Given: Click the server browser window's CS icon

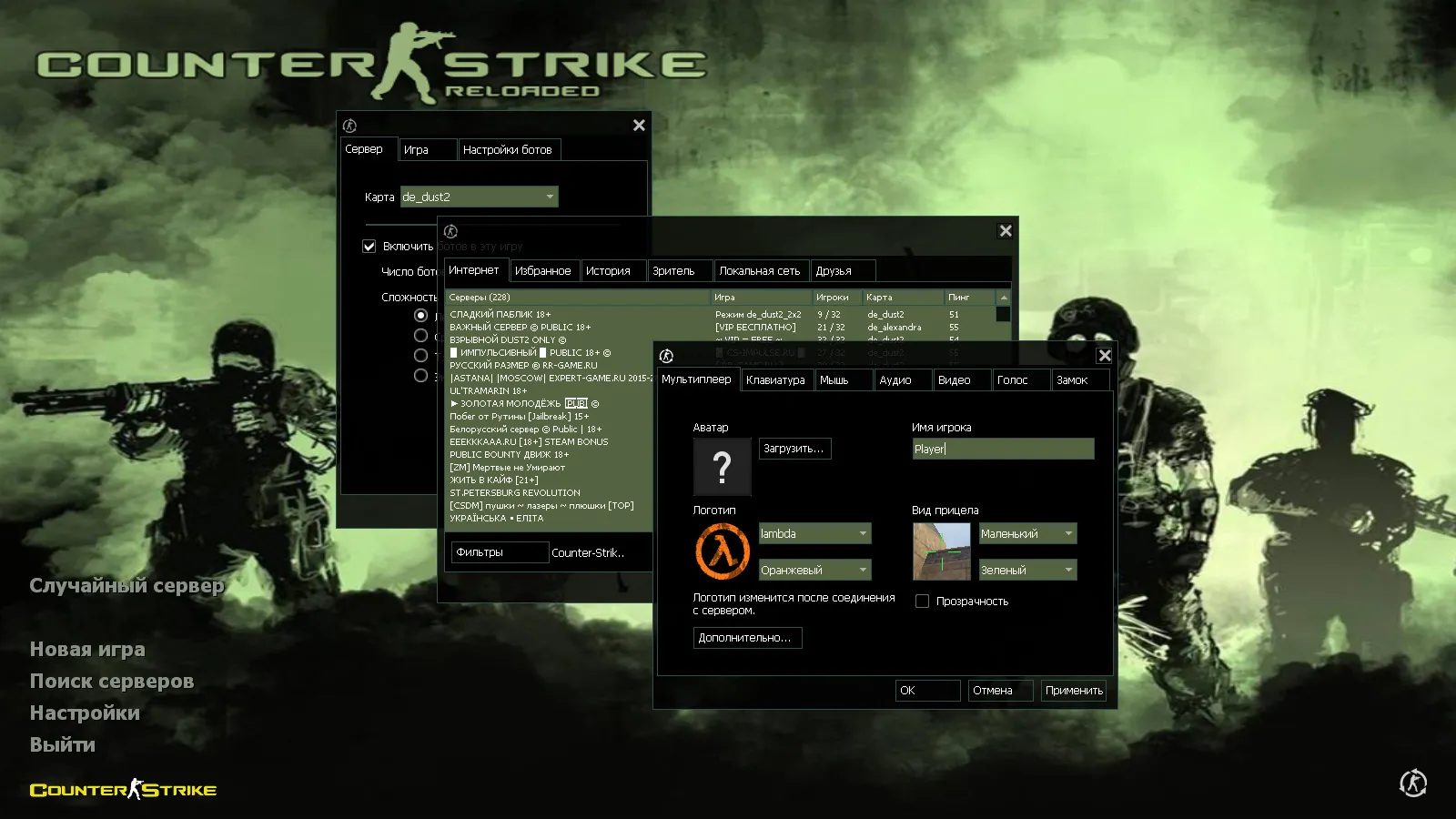Looking at the screenshot, I should click(x=452, y=231).
